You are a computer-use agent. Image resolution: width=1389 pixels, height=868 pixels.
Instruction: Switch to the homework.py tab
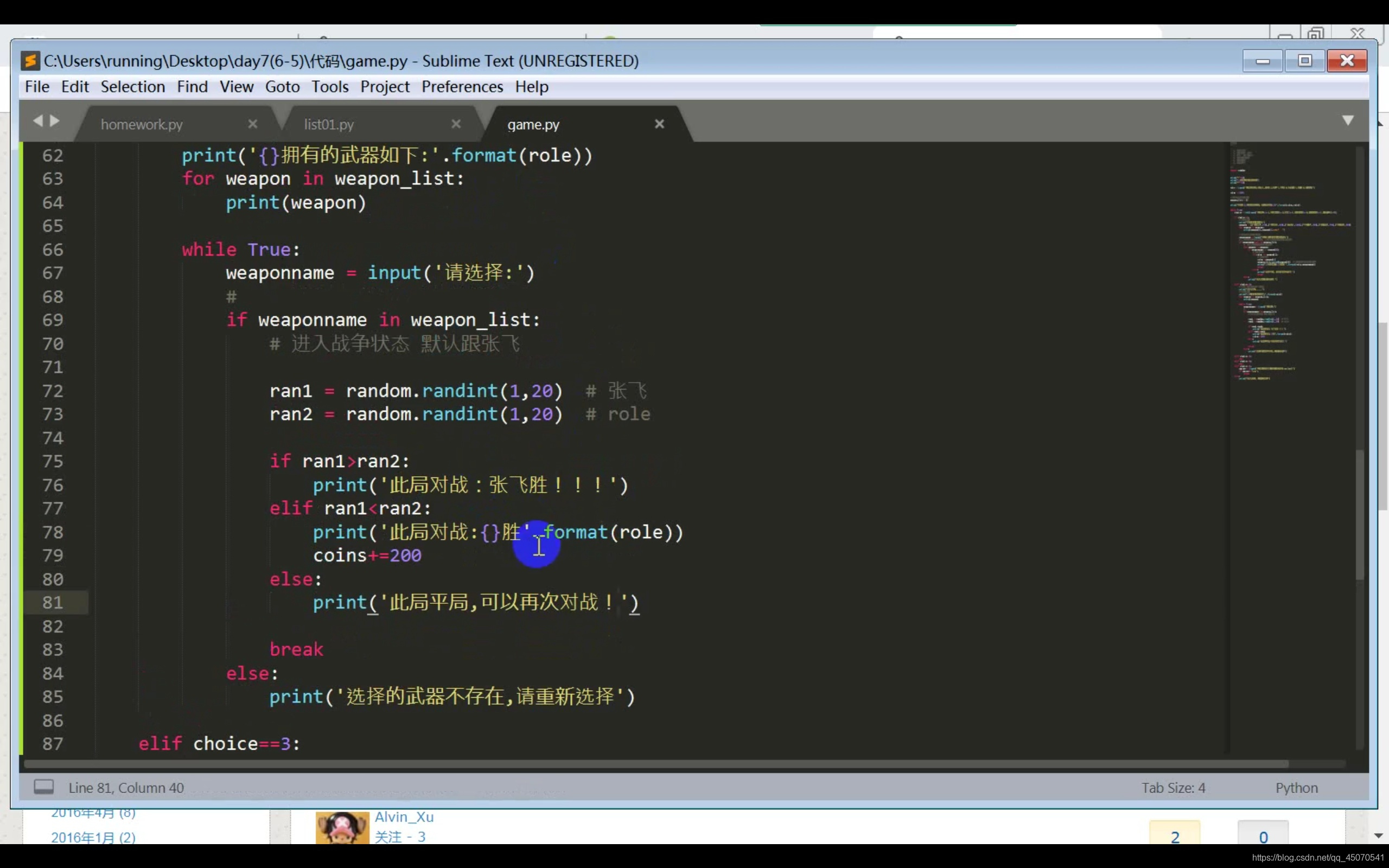click(142, 125)
